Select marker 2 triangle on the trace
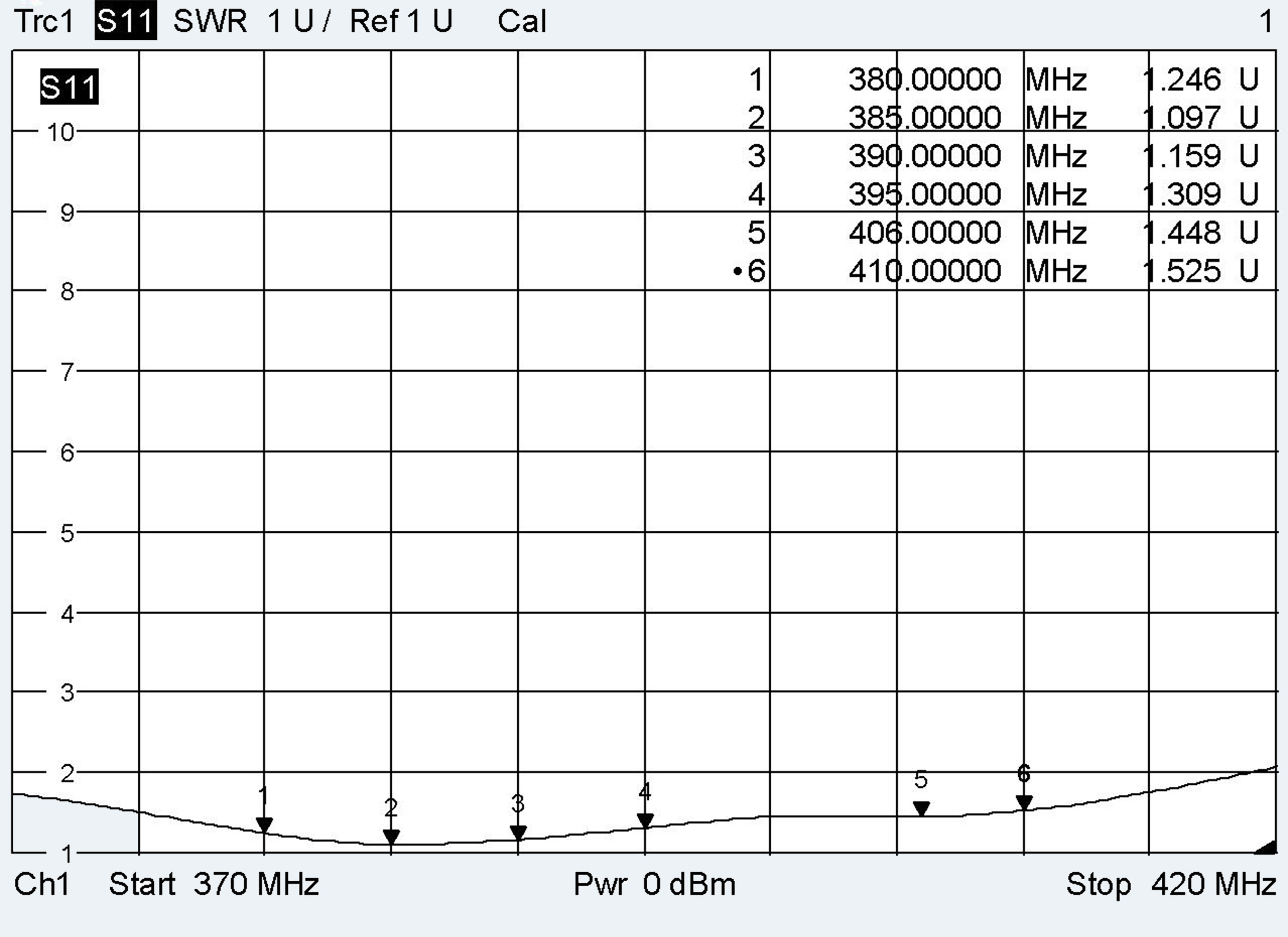 click(x=391, y=837)
